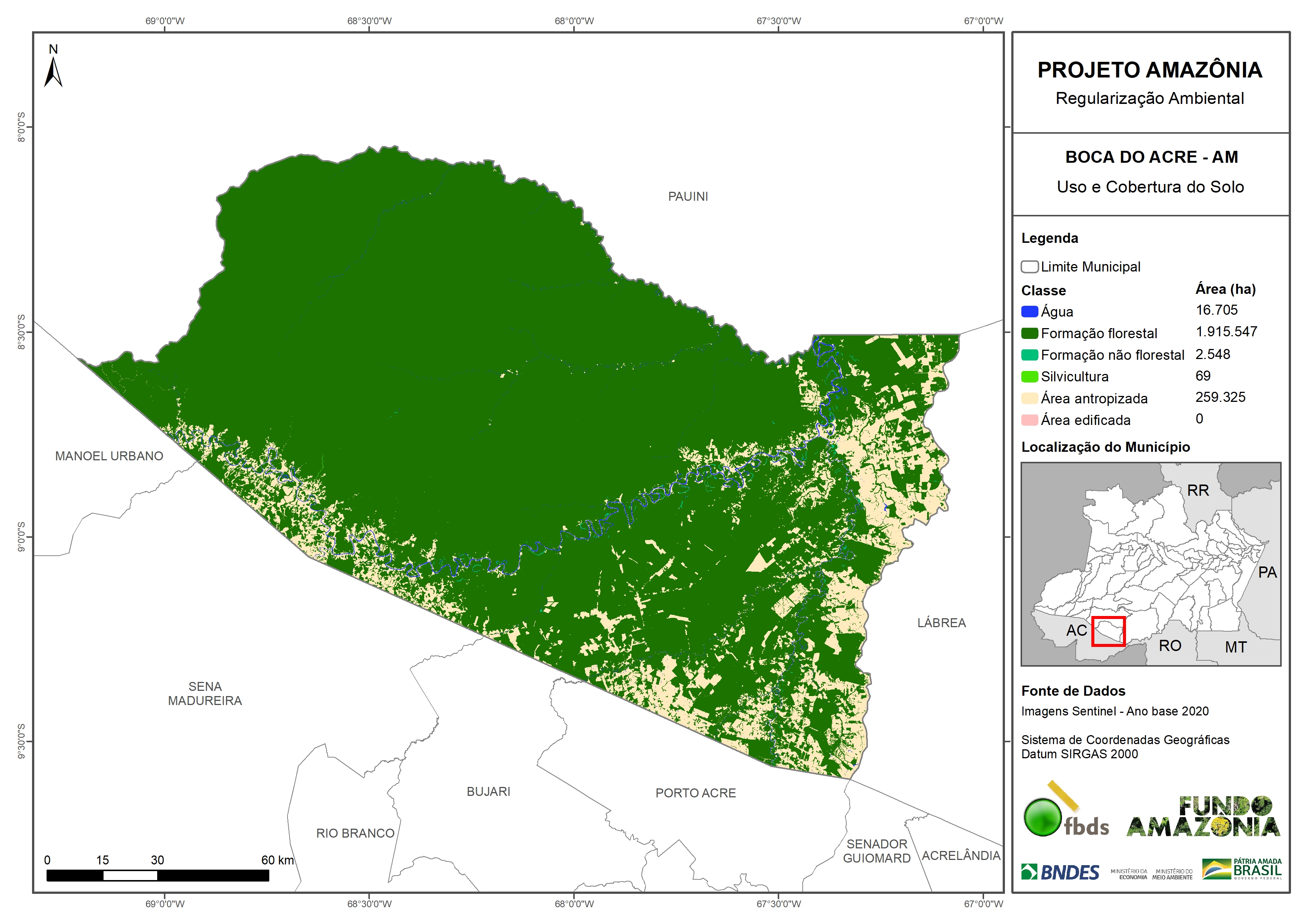Click the Formação não florestal swatch

(x=1029, y=355)
